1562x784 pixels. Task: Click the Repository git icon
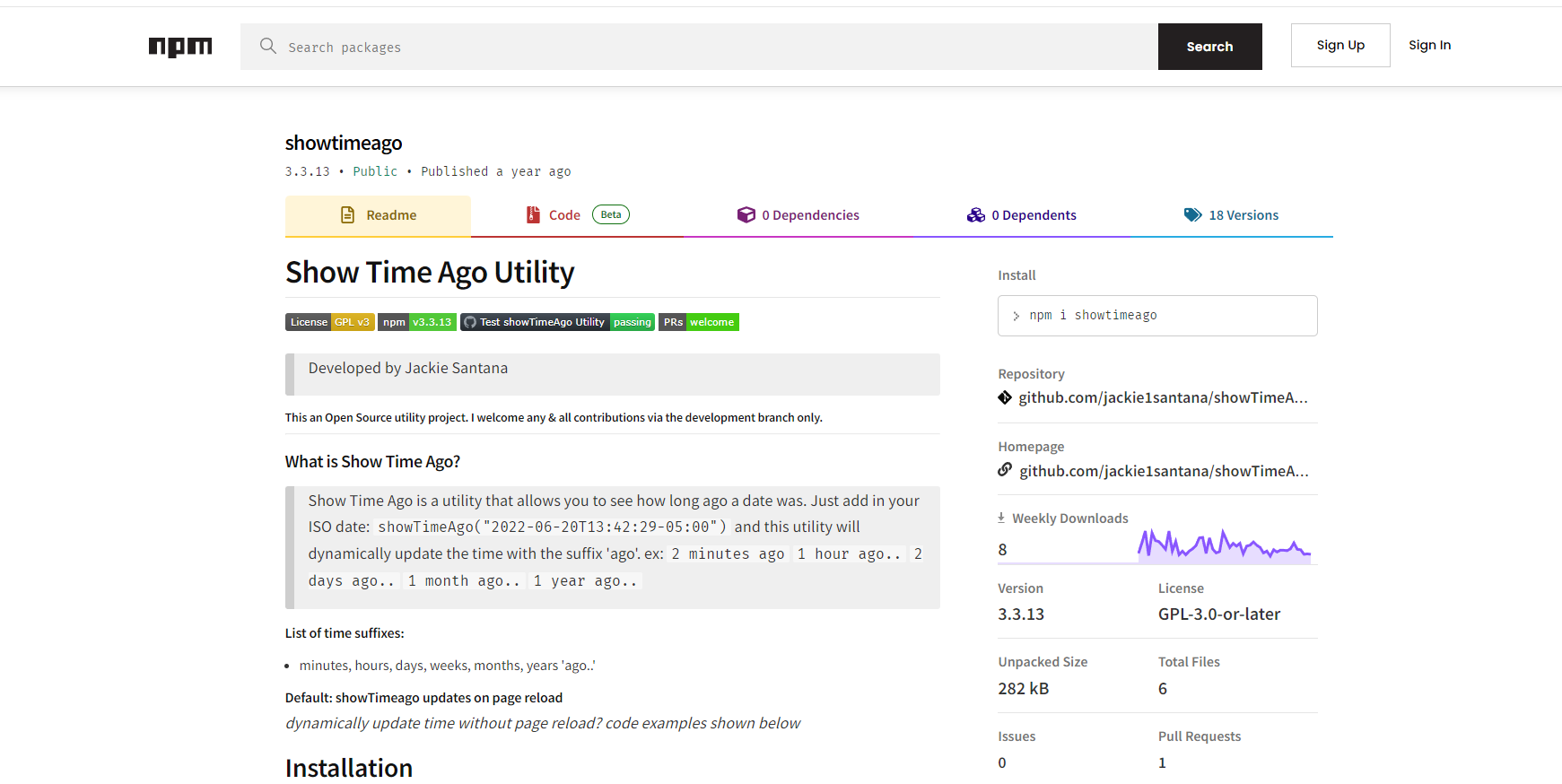pos(1005,397)
